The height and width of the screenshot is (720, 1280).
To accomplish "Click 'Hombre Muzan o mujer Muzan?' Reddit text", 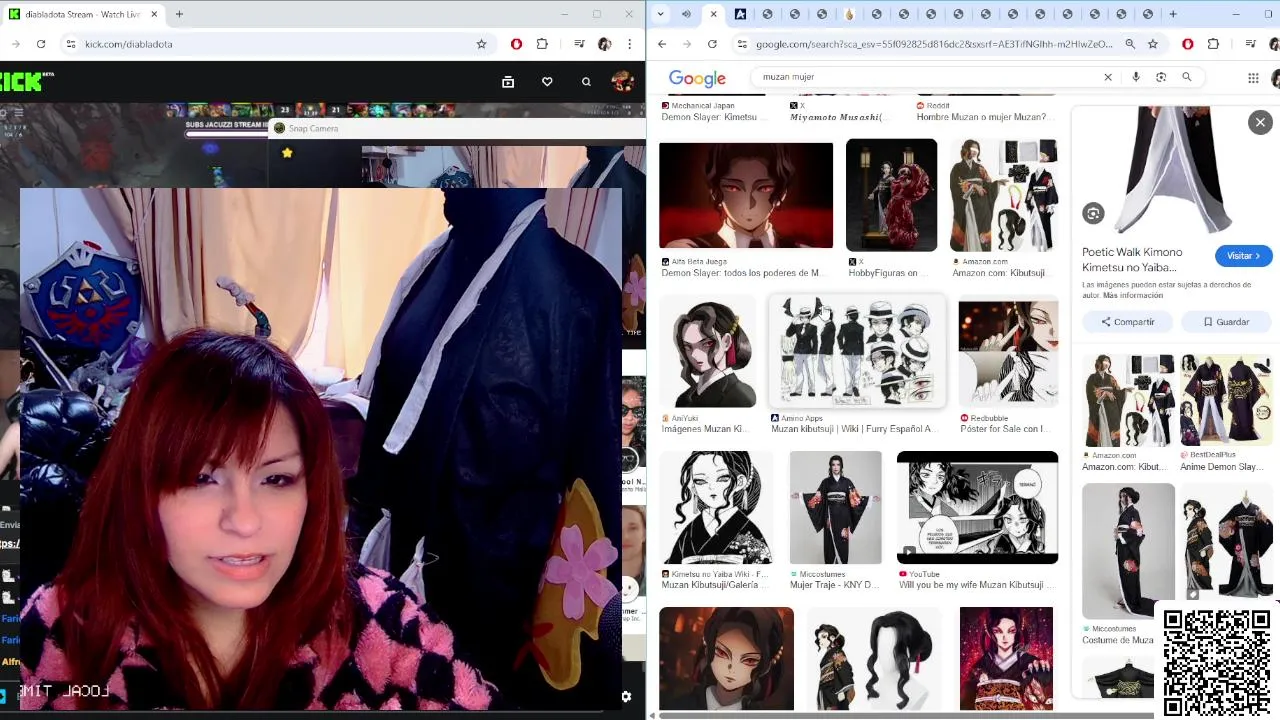I will coord(981,117).
